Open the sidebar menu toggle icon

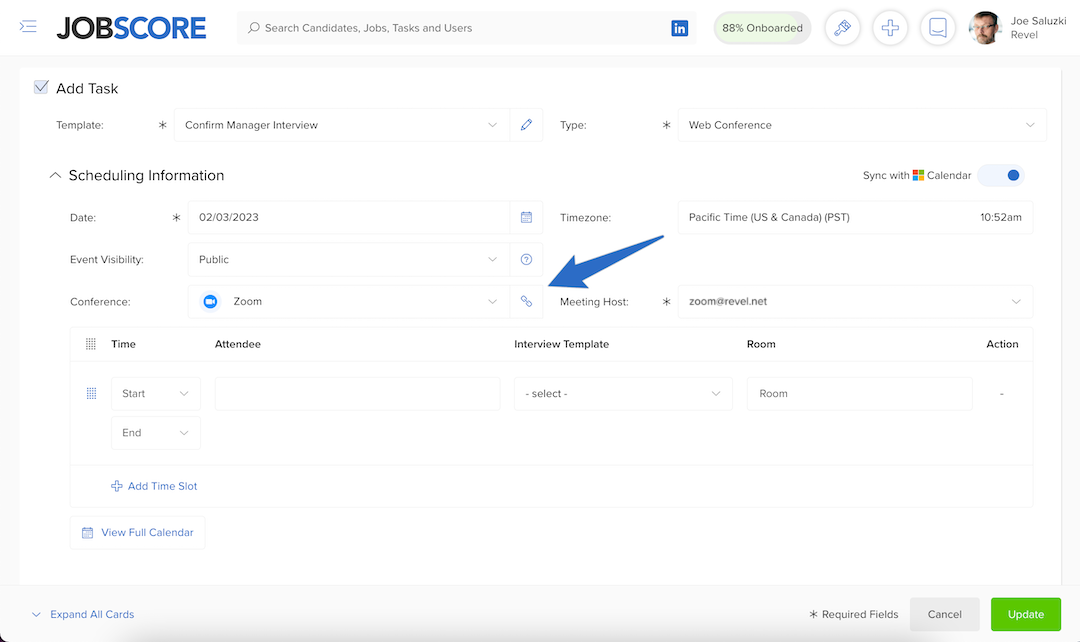28,27
